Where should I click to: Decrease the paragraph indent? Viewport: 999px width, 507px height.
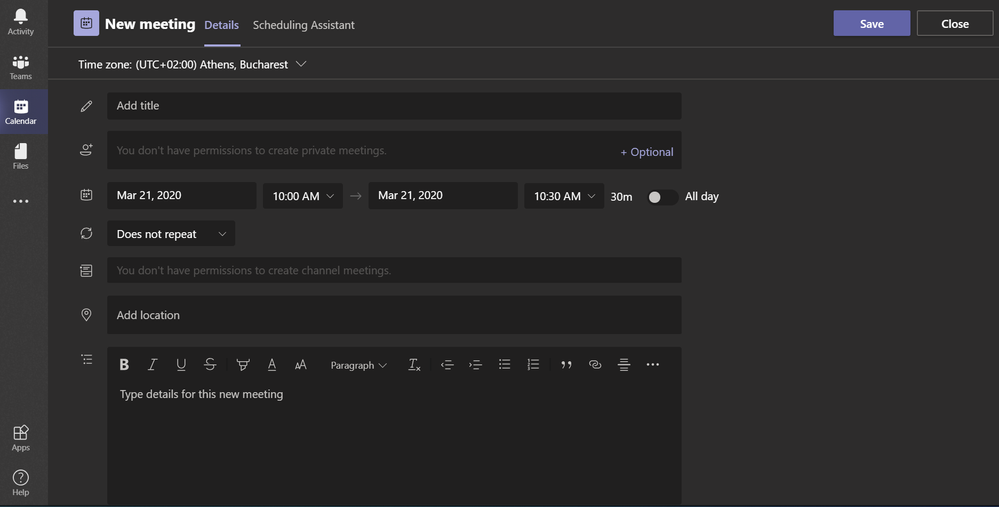(447, 364)
